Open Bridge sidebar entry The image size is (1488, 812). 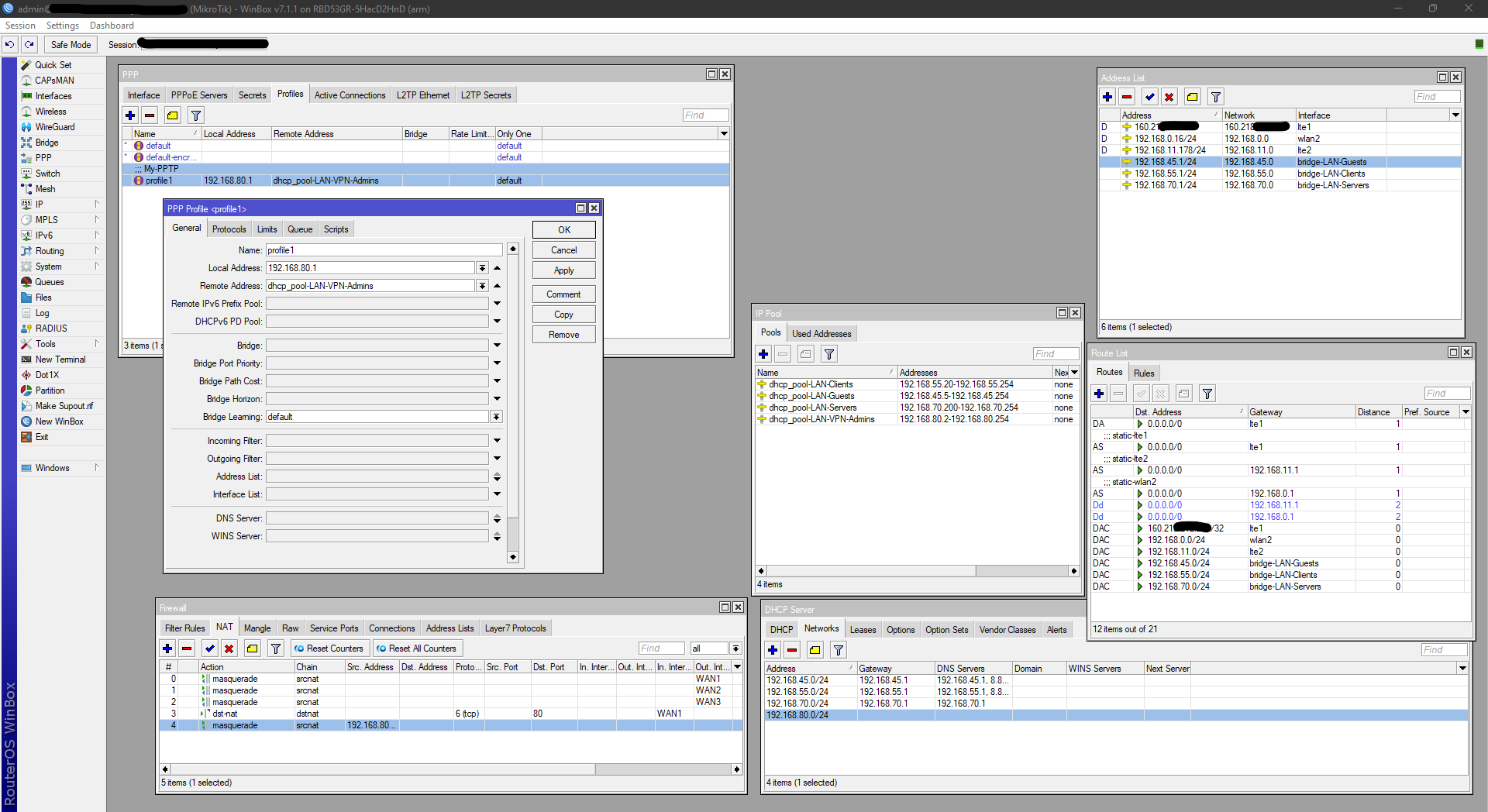[x=46, y=143]
